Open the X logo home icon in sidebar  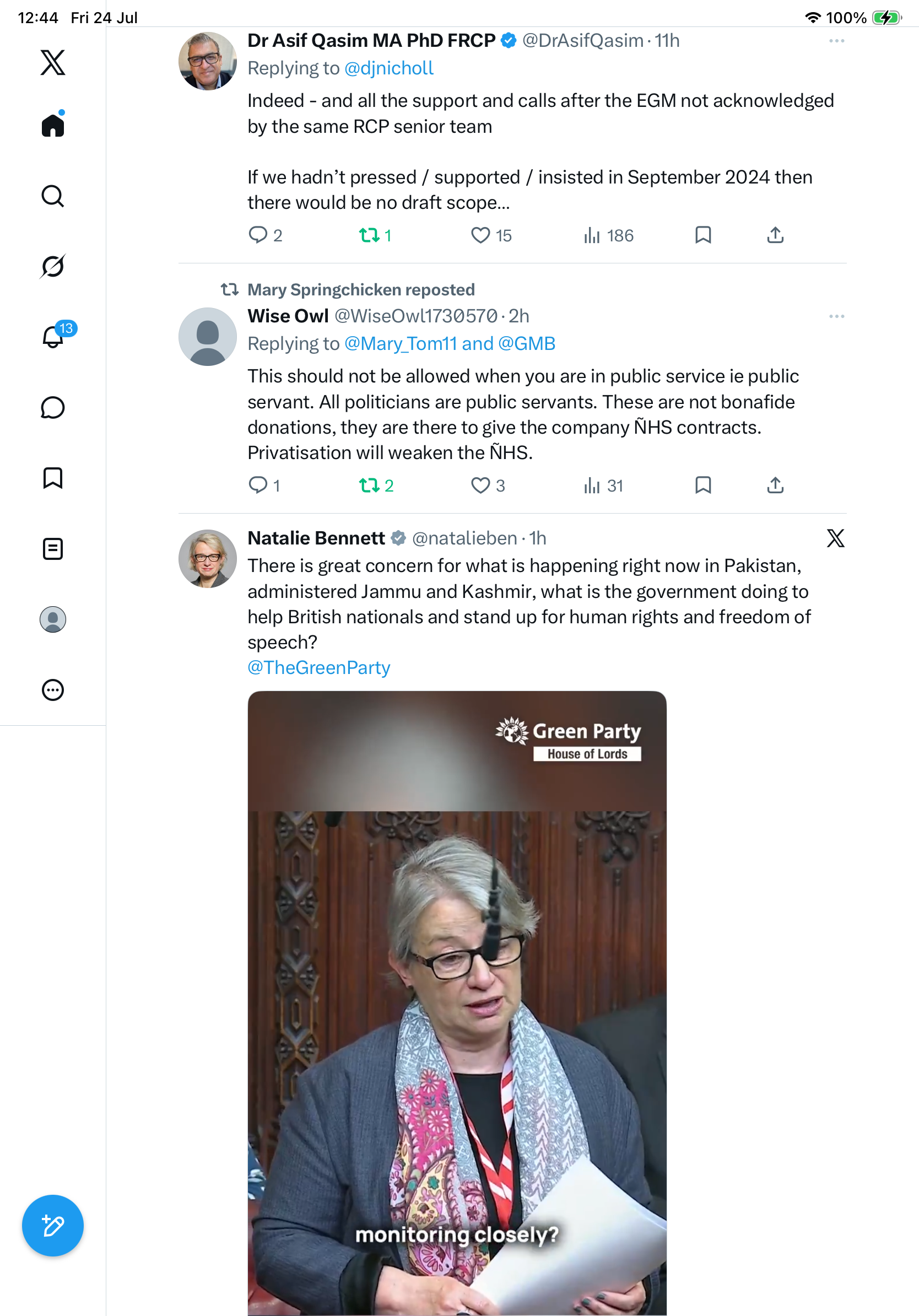(53, 62)
